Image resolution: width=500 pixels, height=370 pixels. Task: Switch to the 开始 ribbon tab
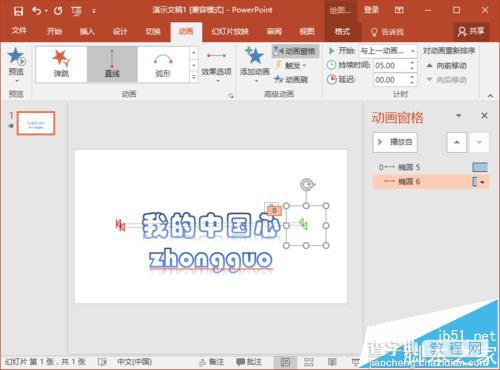click(x=54, y=32)
